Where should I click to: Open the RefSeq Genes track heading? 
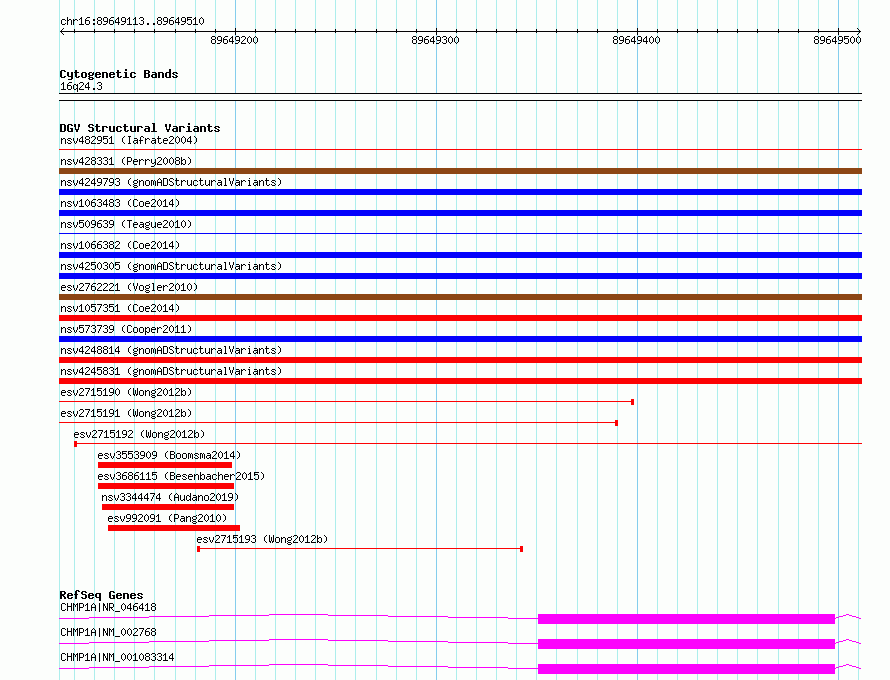(x=101, y=595)
